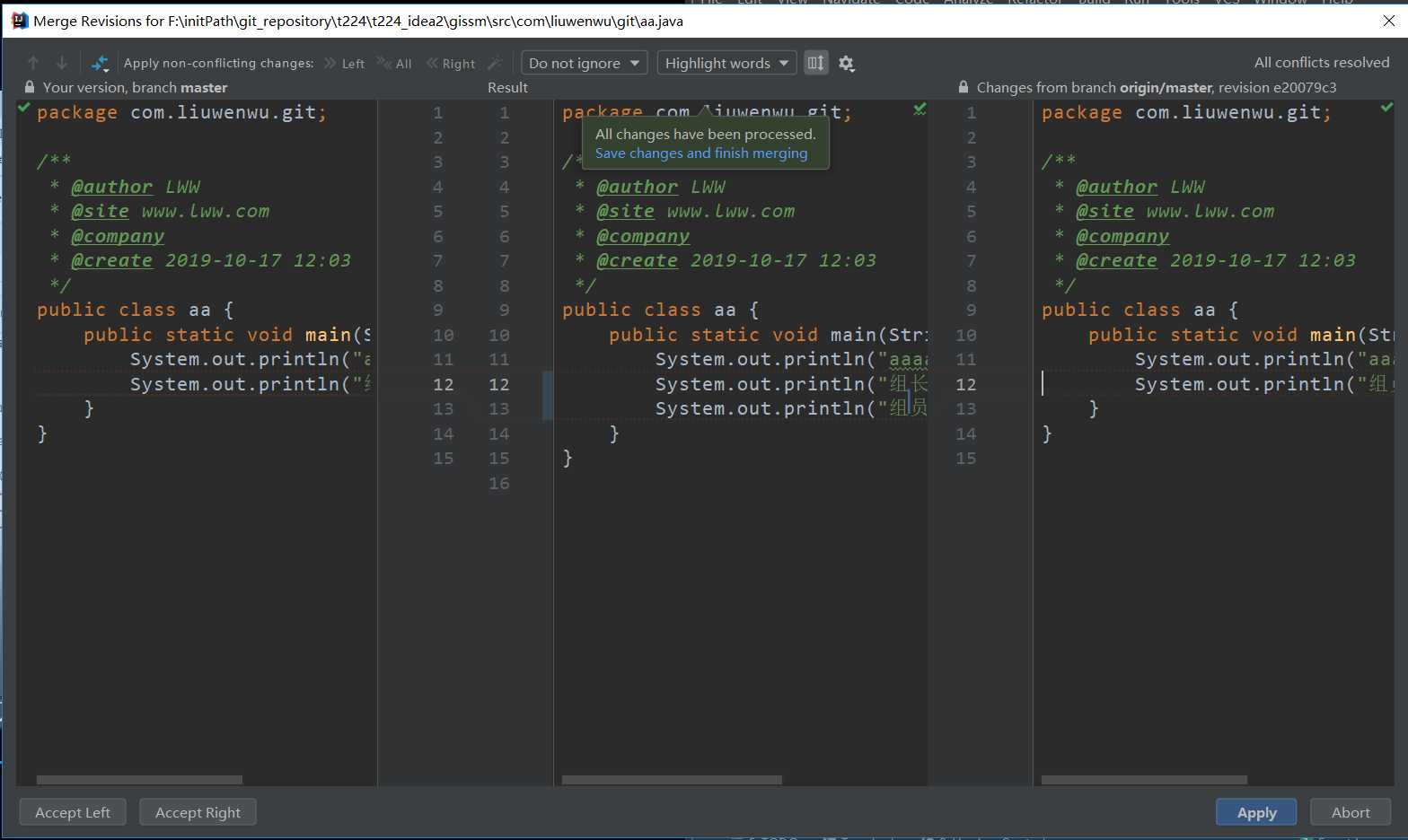Apply All non-conflicting changes
Viewport: 1408px width, 840px height.
[395, 63]
